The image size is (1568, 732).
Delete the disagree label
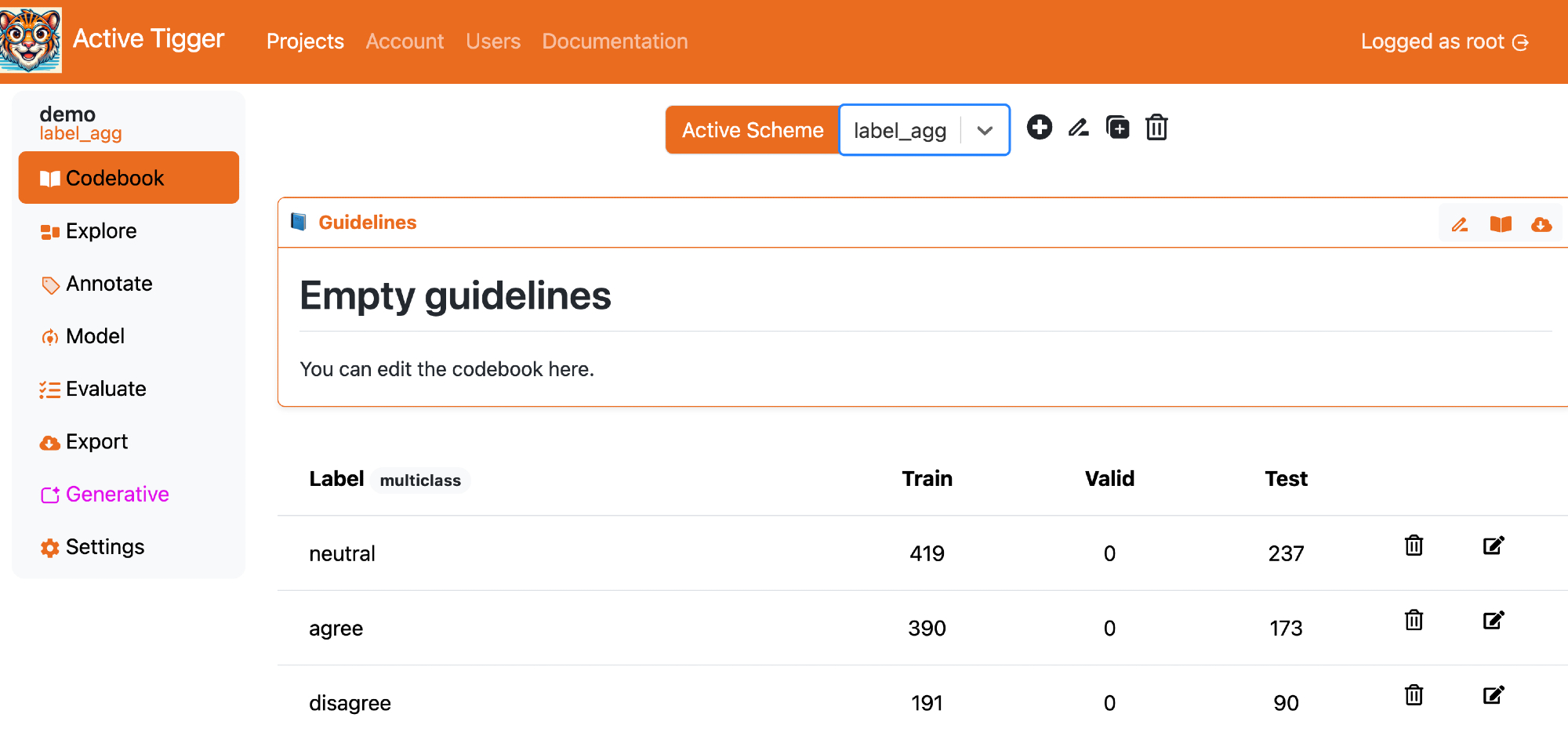pos(1414,695)
